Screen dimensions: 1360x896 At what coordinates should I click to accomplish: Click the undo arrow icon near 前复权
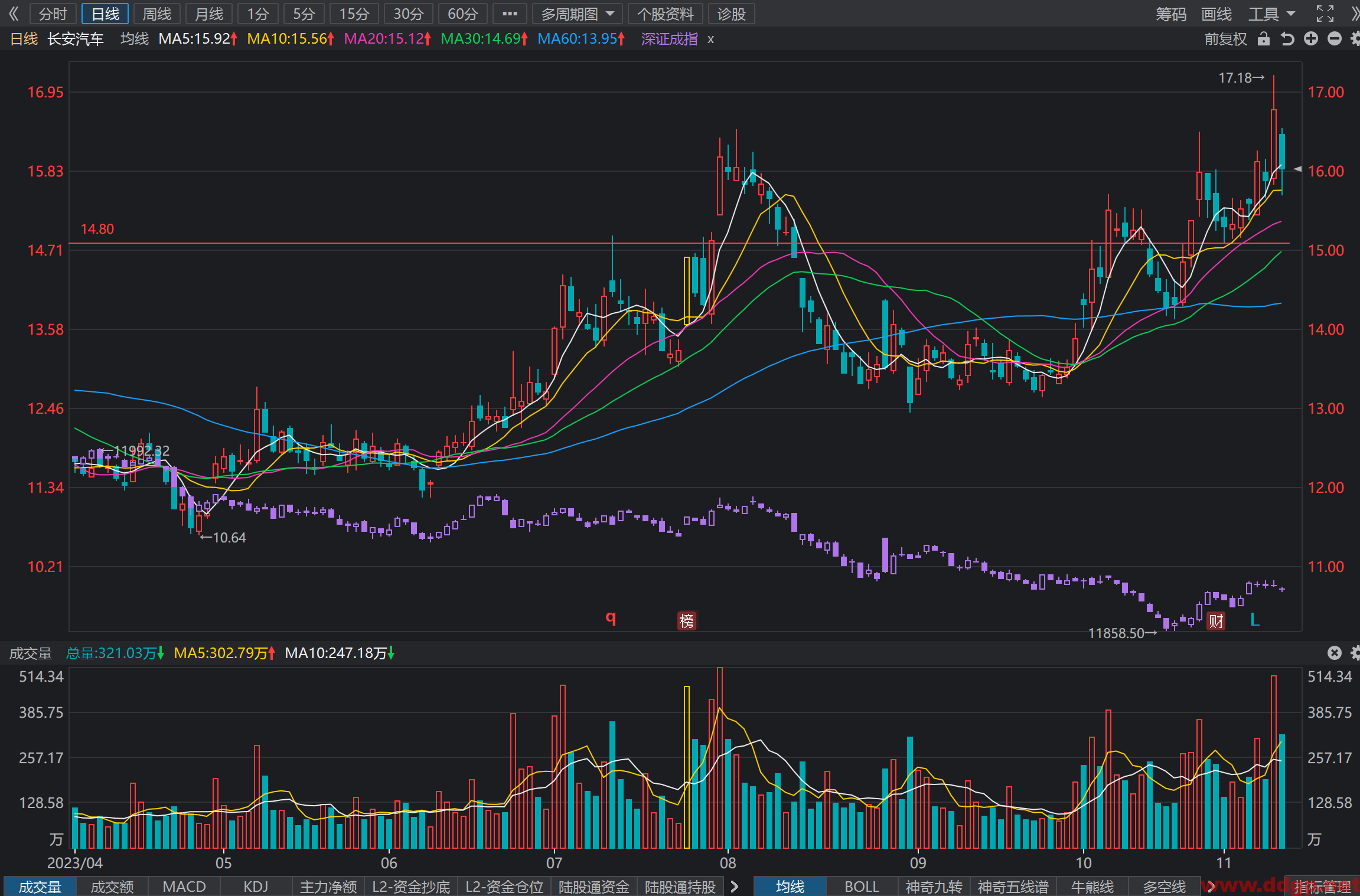1287,39
